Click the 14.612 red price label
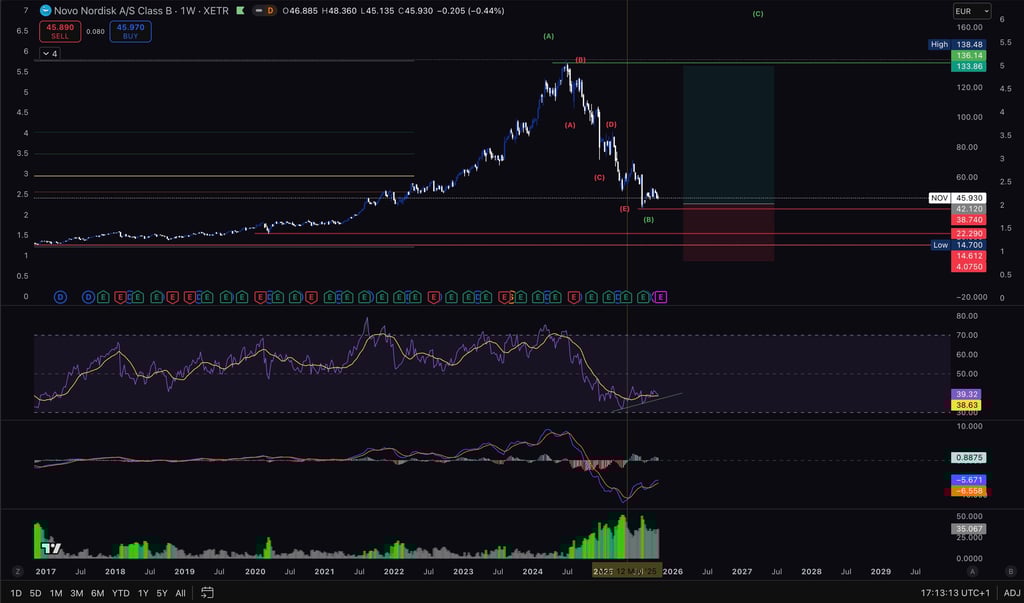 point(969,256)
